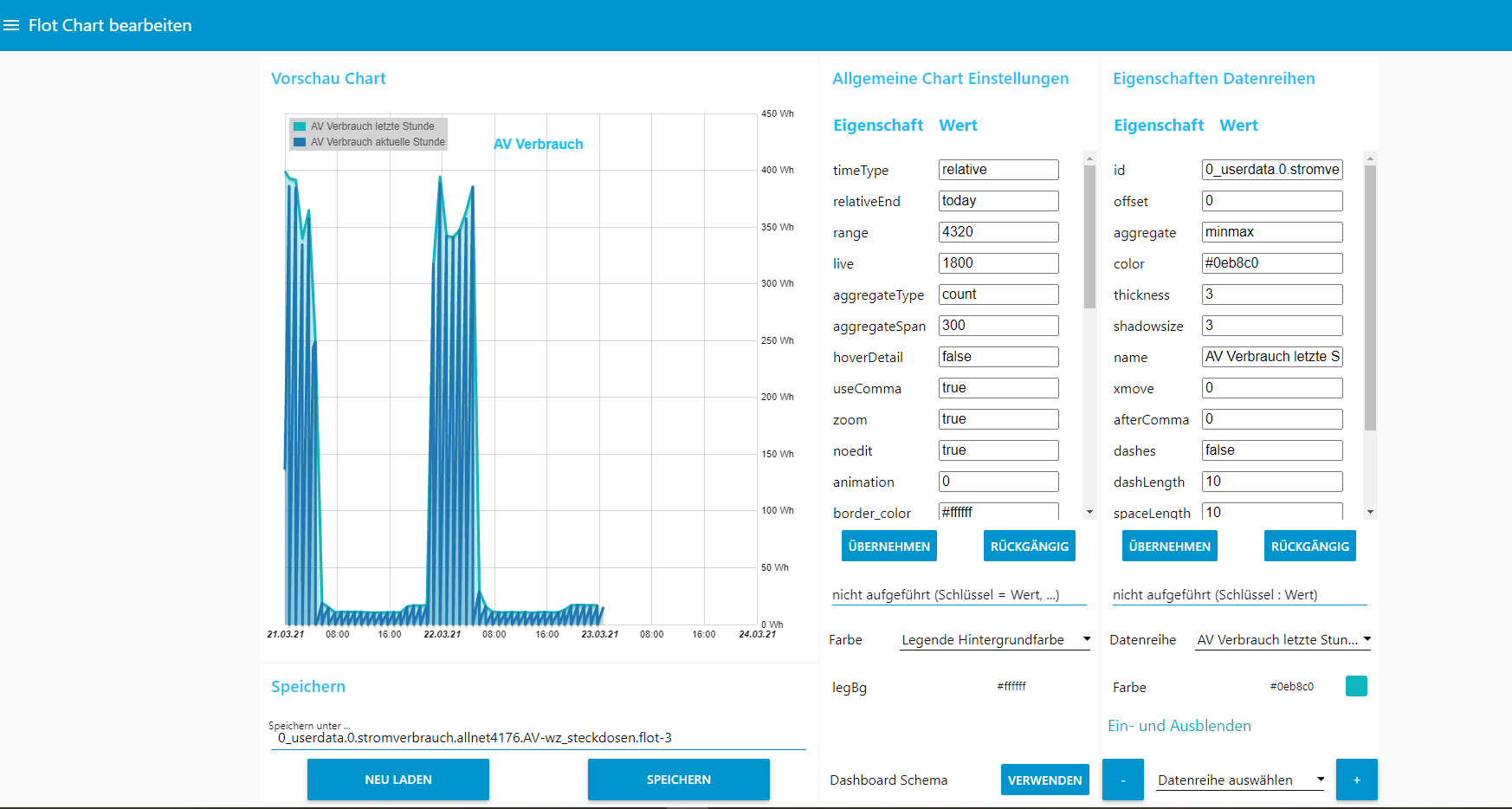Click the Vorschau Chart heading
The height and width of the screenshot is (809, 1512).
click(328, 79)
